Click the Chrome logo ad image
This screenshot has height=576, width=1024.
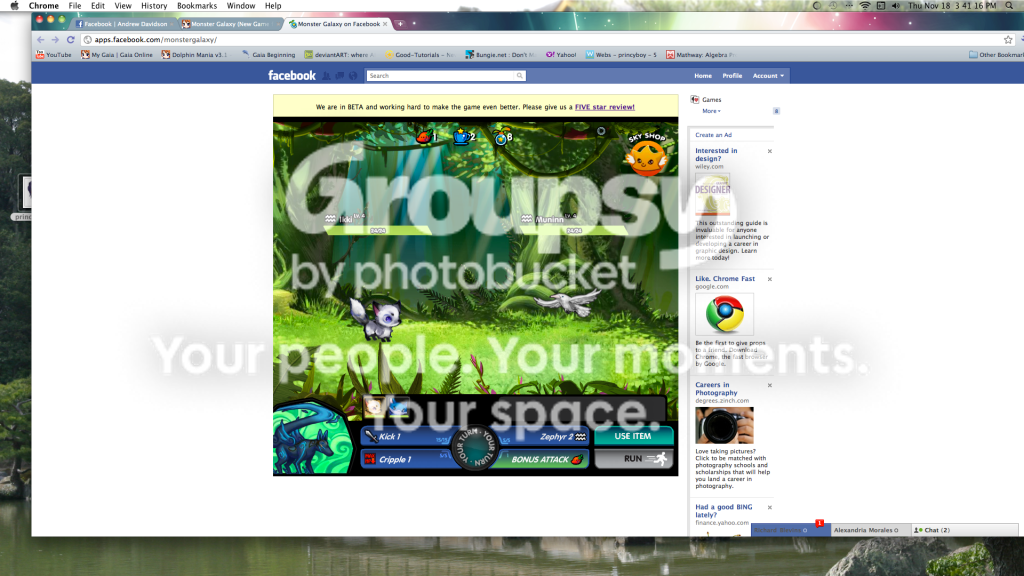pos(724,314)
